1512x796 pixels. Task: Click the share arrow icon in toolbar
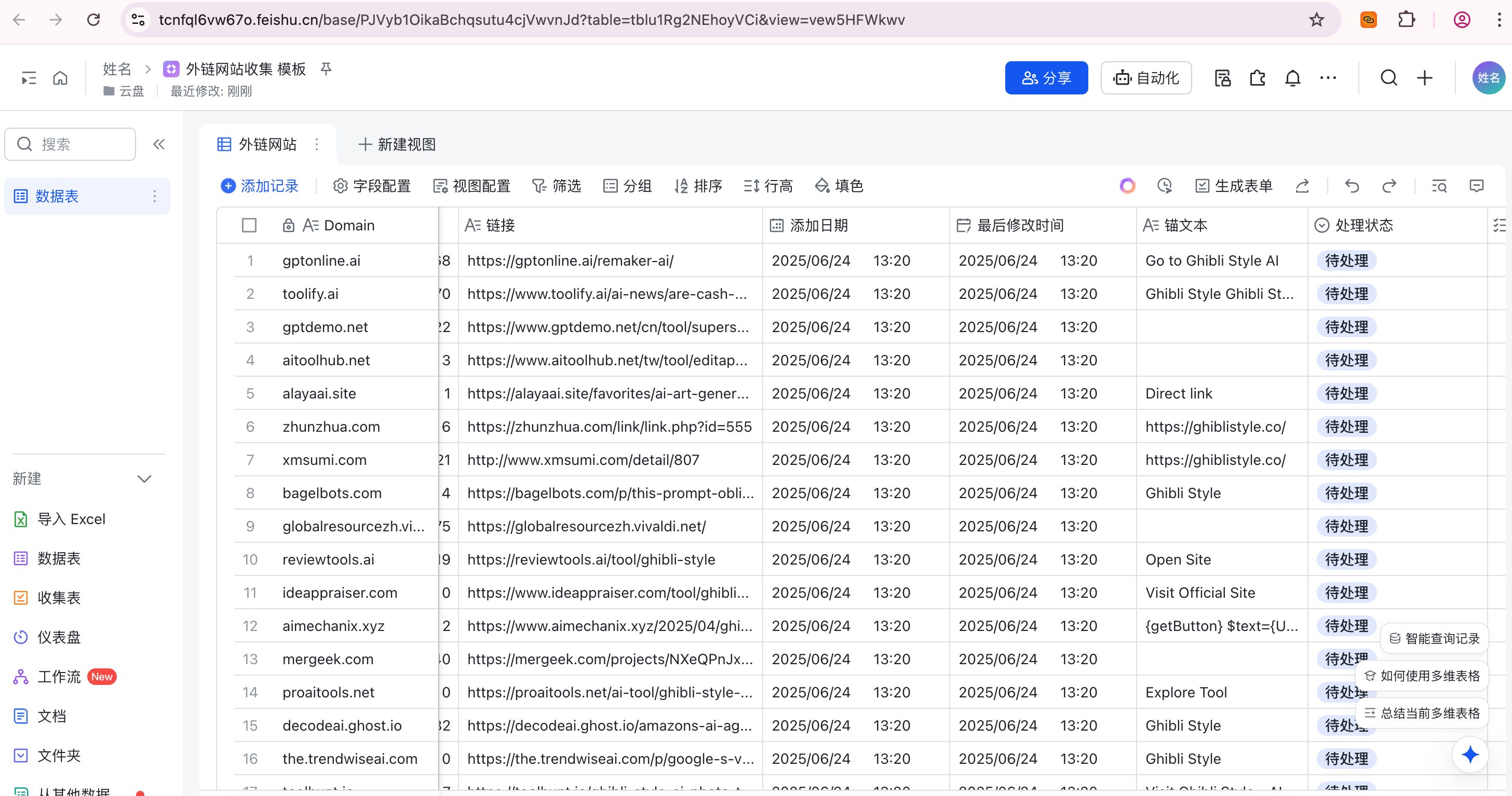pyautogui.click(x=1302, y=186)
